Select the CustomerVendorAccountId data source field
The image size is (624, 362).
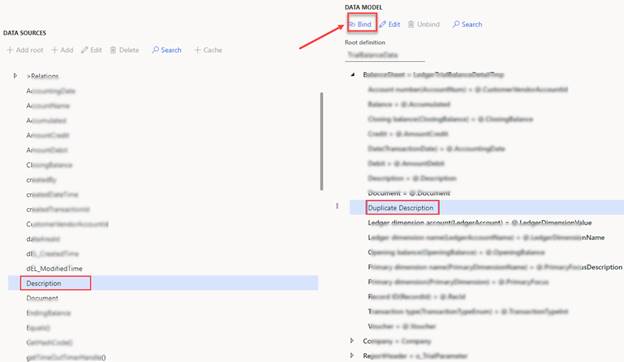click(67, 224)
